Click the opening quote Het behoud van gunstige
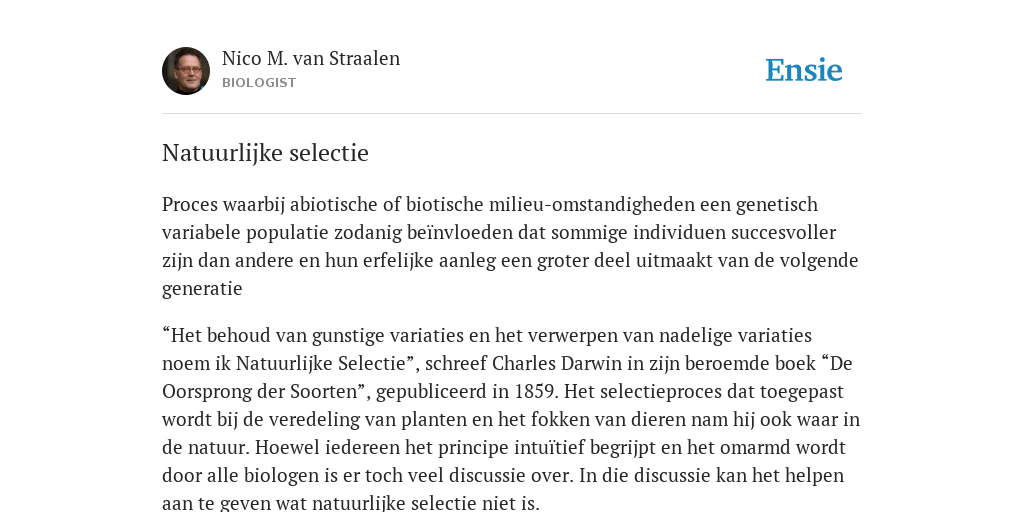The image size is (1024, 512). (x=274, y=335)
